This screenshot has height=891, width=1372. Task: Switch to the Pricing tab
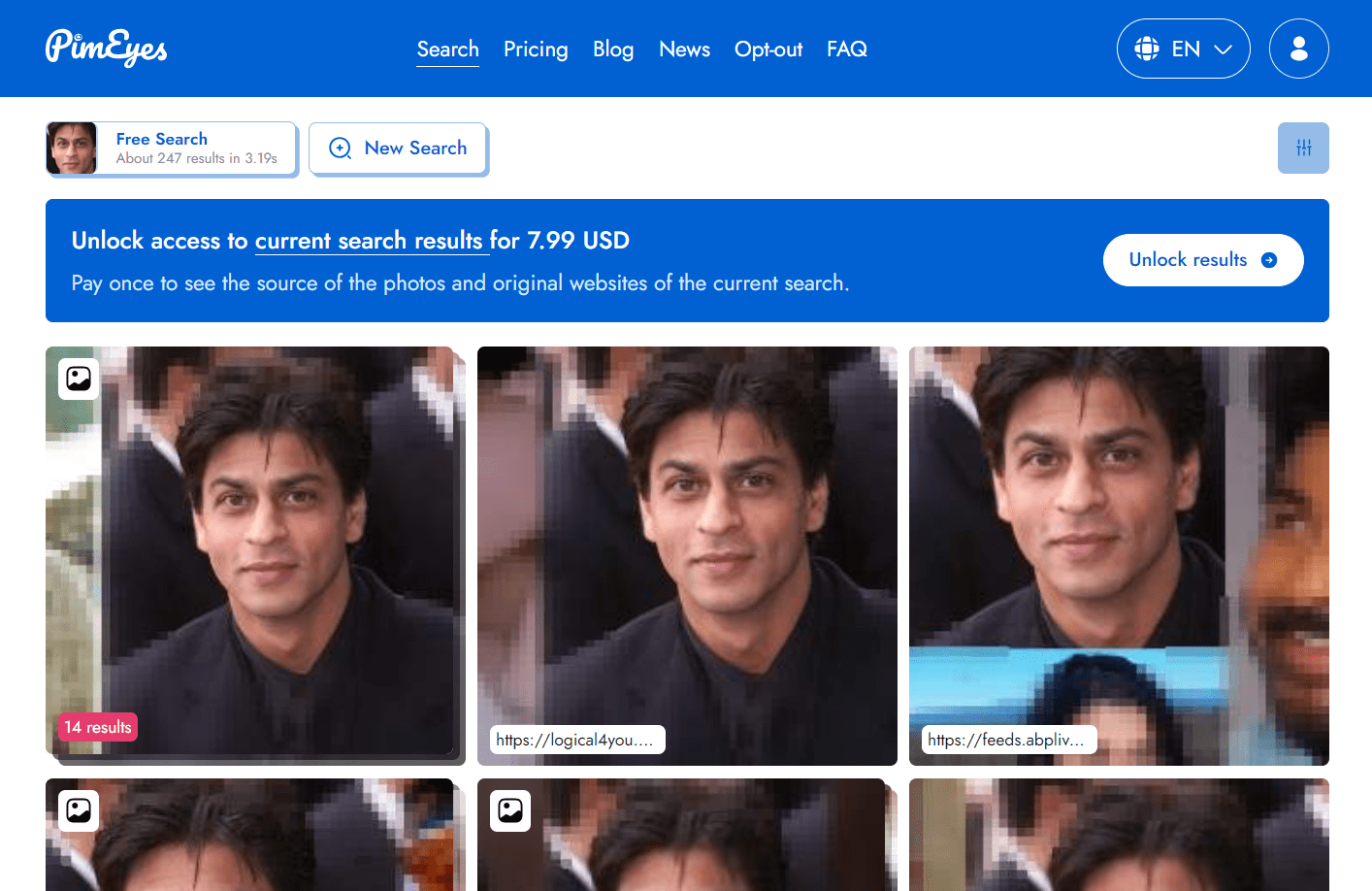[x=536, y=49]
